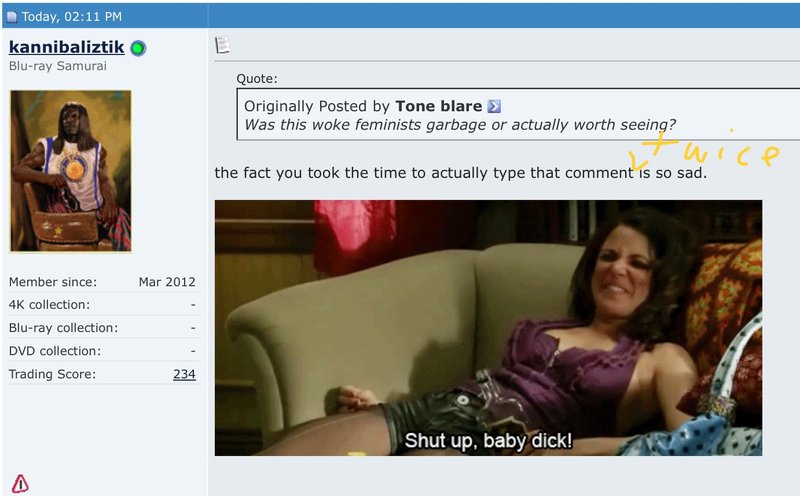Click the post document icon above quote

(x=222, y=45)
